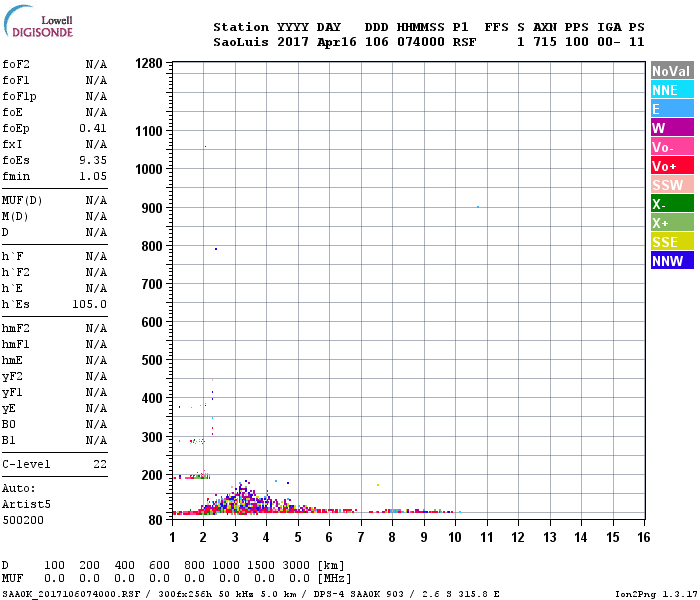Click the cyan echo point near 900 km
This screenshot has height=600, width=700.
(x=478, y=207)
